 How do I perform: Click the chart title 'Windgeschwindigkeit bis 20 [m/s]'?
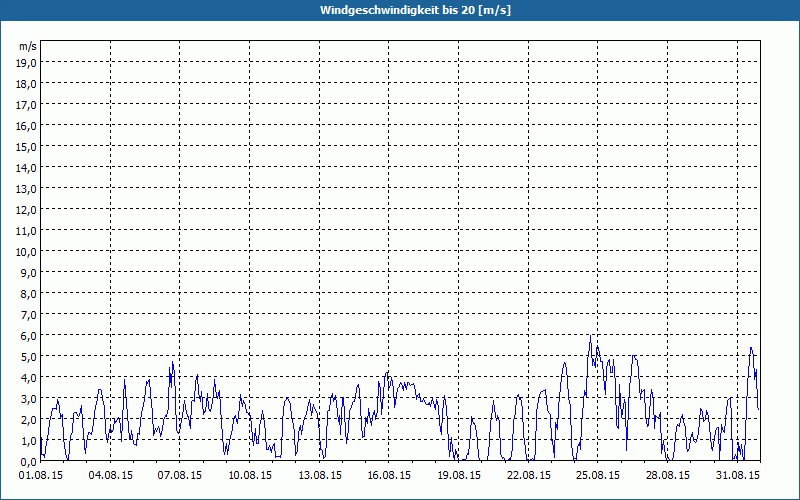tap(415, 10)
